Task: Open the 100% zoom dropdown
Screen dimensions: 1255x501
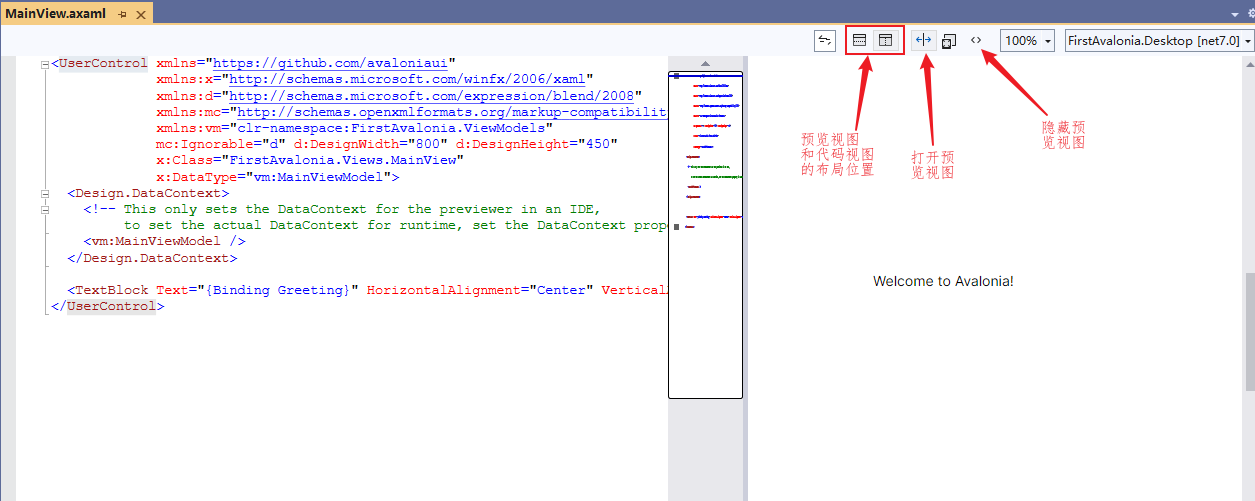Action: point(1028,41)
